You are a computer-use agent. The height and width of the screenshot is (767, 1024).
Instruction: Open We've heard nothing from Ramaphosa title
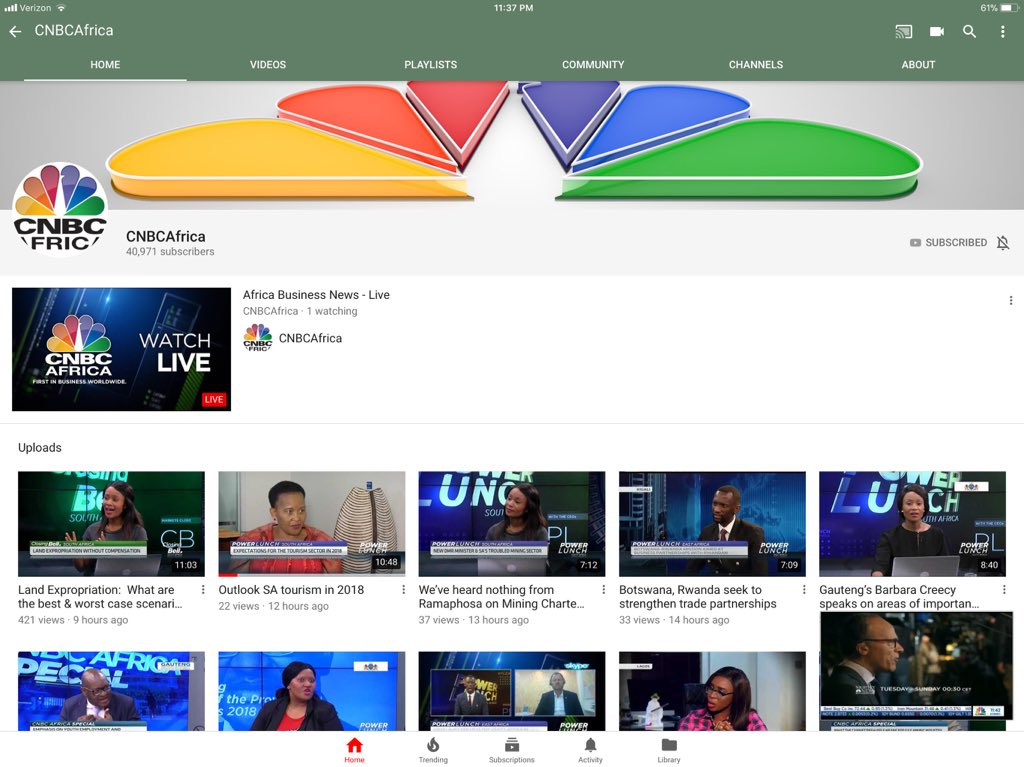[x=502, y=596]
